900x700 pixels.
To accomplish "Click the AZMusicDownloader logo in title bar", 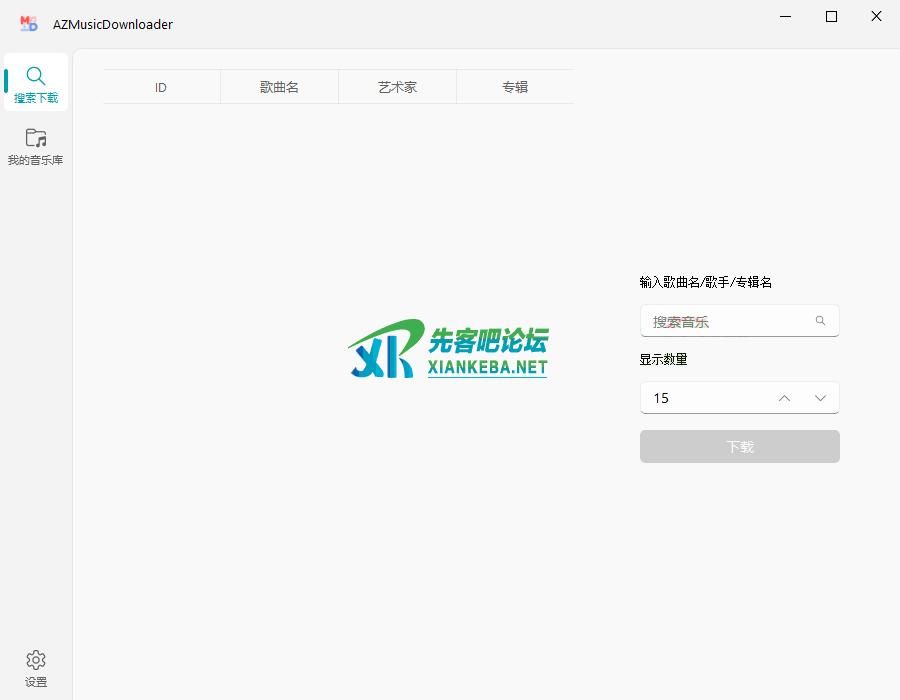I will pos(28,23).
